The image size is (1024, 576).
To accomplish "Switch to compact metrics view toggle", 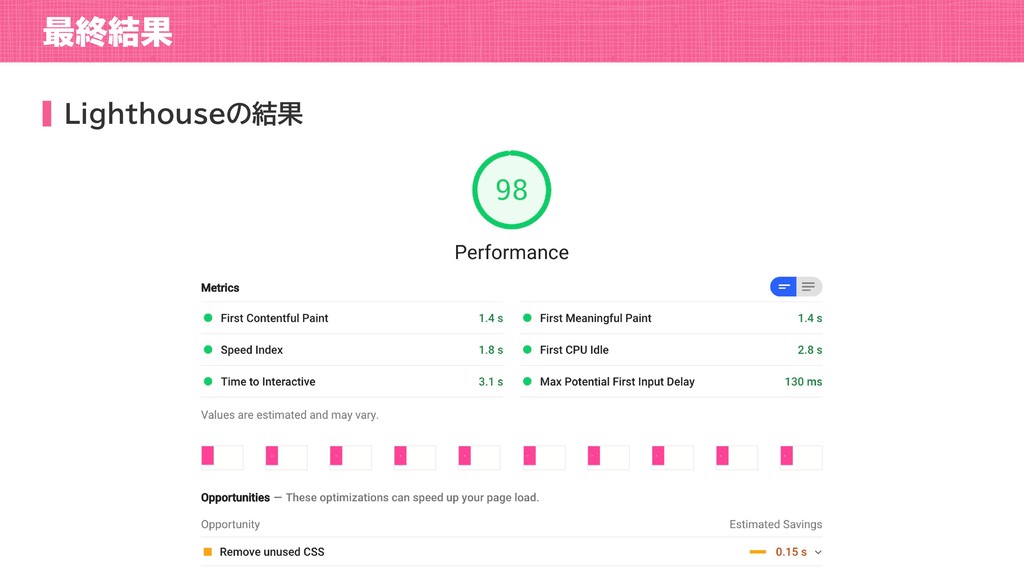I will click(x=783, y=287).
